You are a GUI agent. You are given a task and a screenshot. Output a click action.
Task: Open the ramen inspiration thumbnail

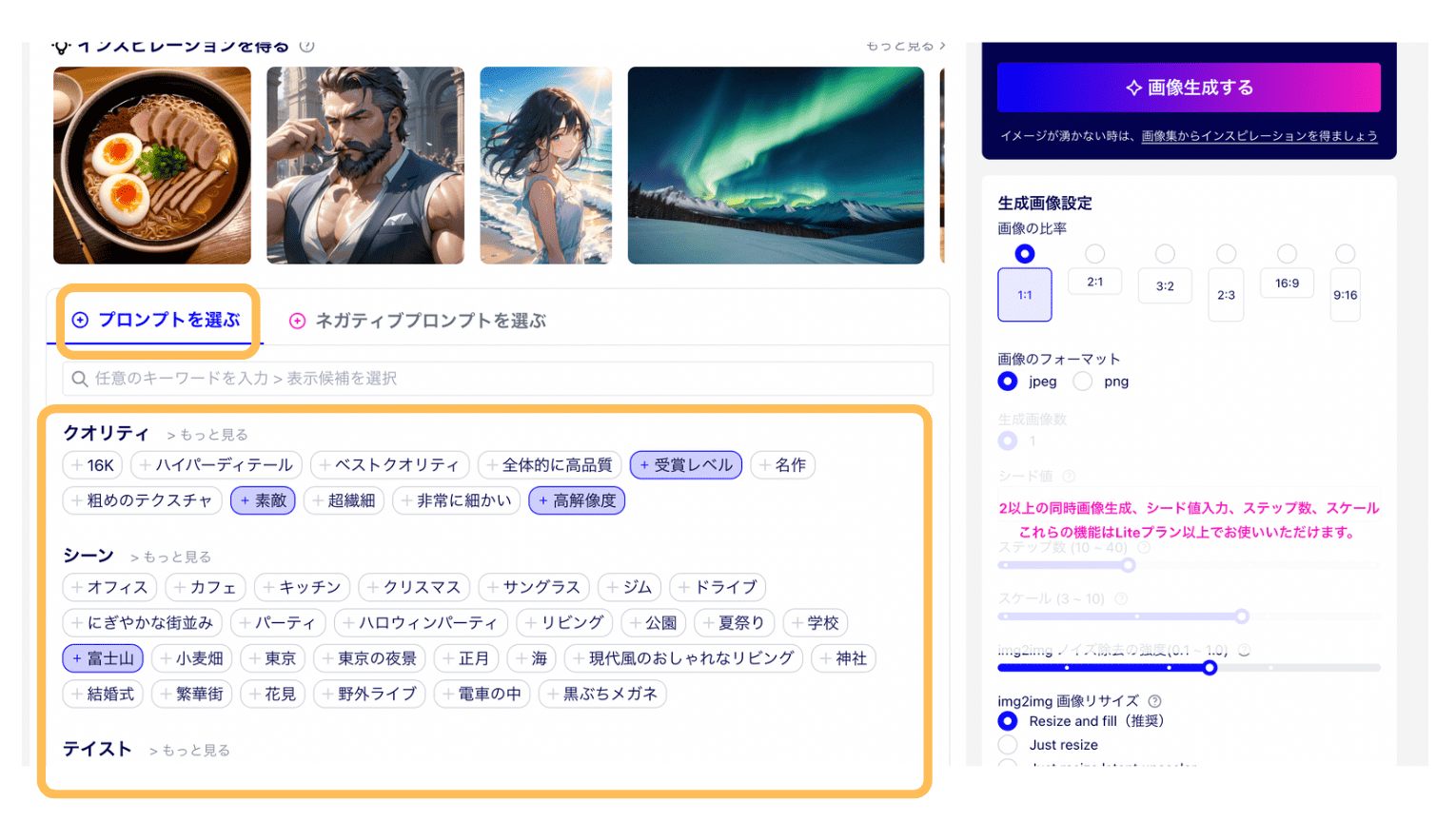[x=152, y=166]
